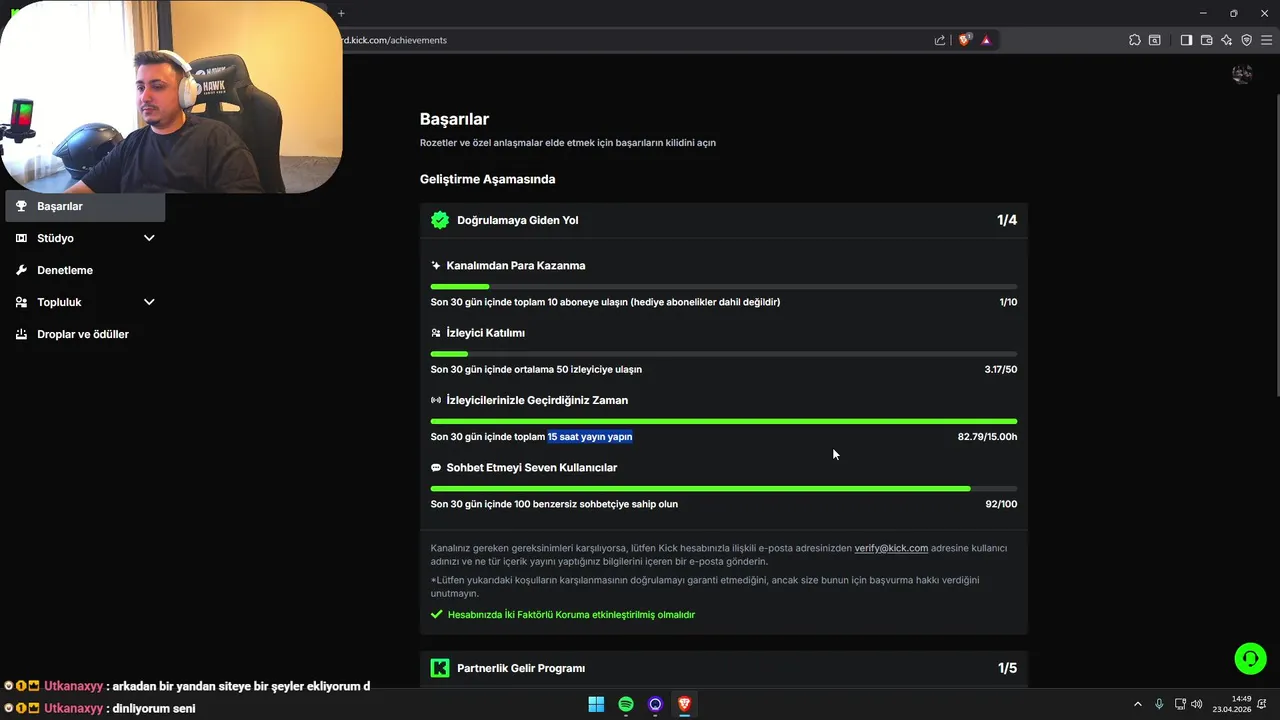
Task: Click the webcam overlay thumbnail
Action: pyautogui.click(x=171, y=96)
